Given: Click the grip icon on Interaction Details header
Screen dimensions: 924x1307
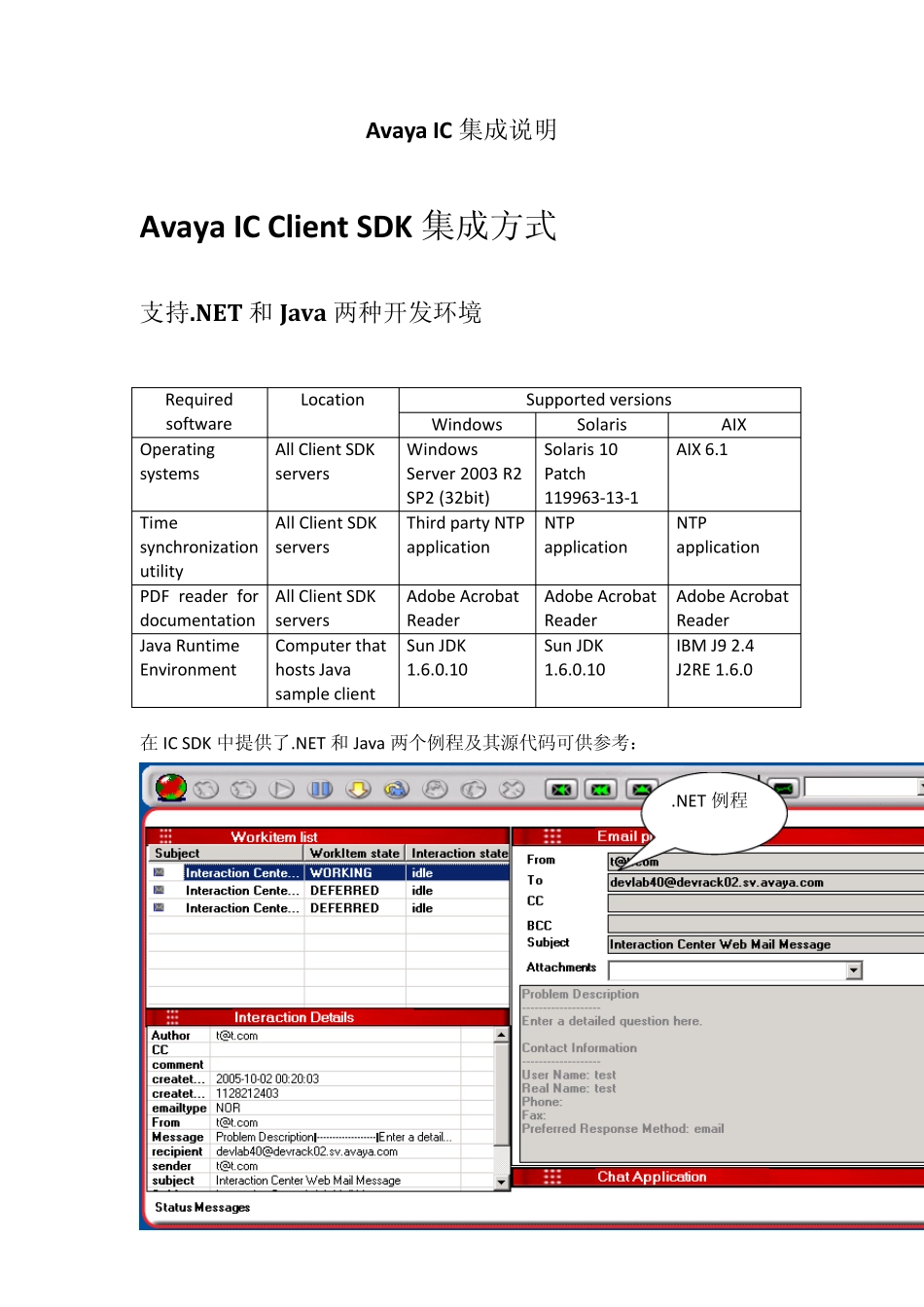Looking at the screenshot, I should [x=172, y=1017].
